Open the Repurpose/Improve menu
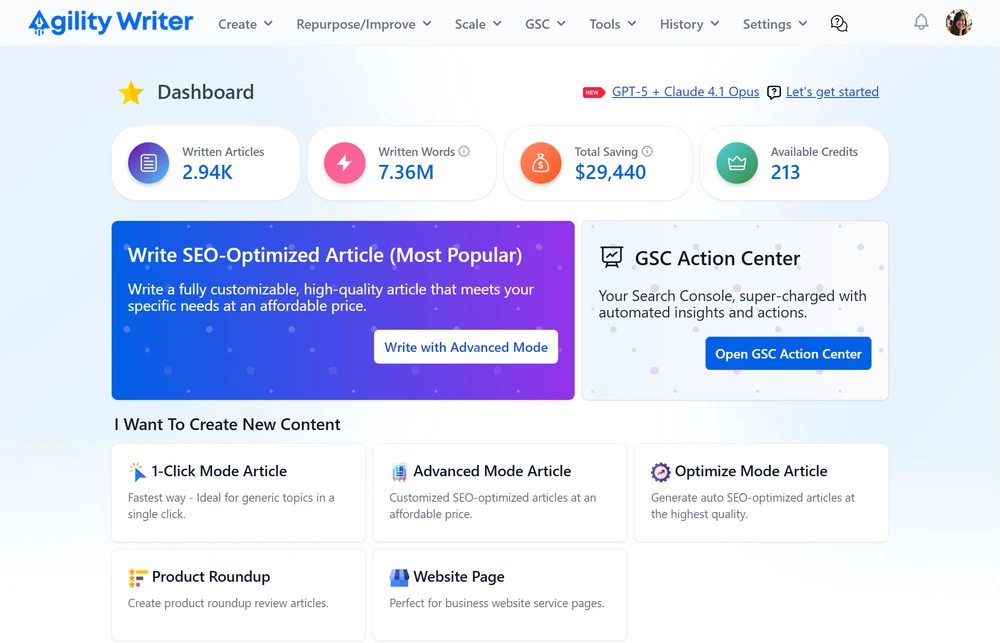 pos(364,24)
